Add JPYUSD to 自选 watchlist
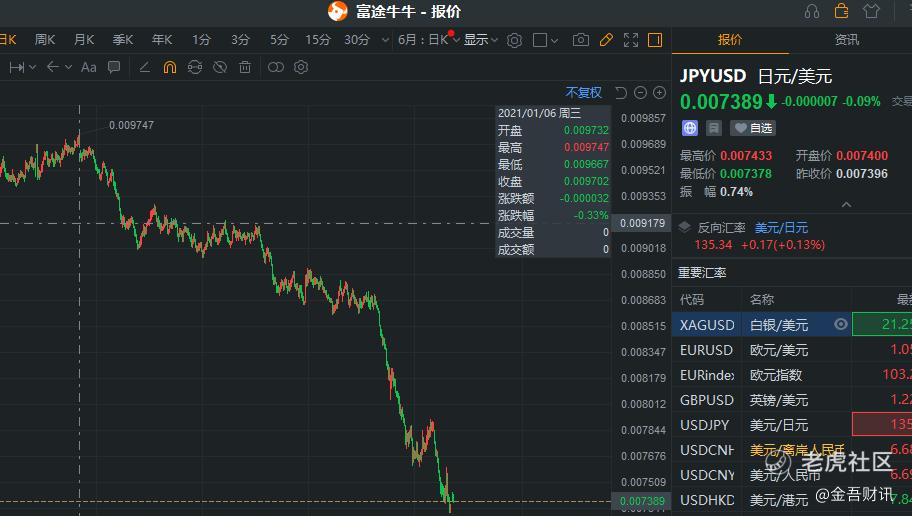912x516 pixels. pyautogui.click(x=753, y=128)
